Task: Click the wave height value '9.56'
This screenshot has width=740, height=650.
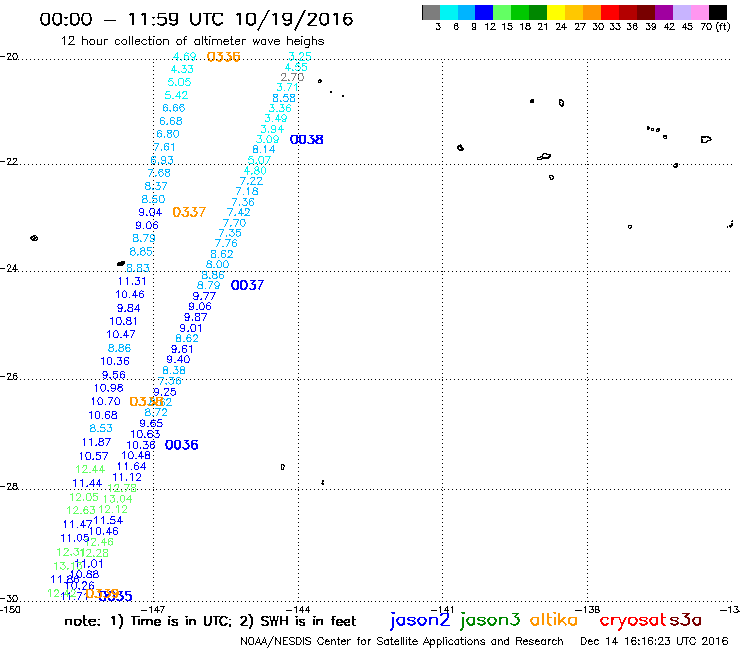Action: pos(114,375)
